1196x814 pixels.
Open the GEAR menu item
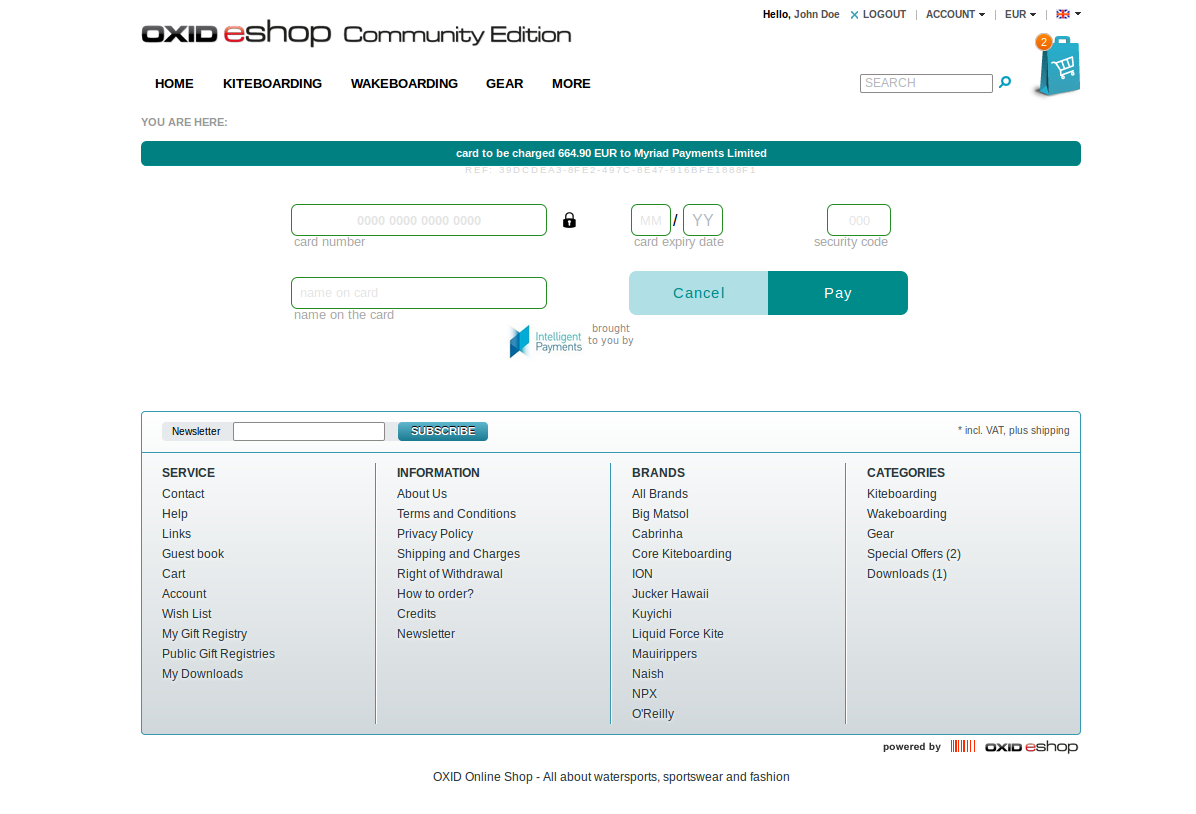pyautogui.click(x=504, y=83)
